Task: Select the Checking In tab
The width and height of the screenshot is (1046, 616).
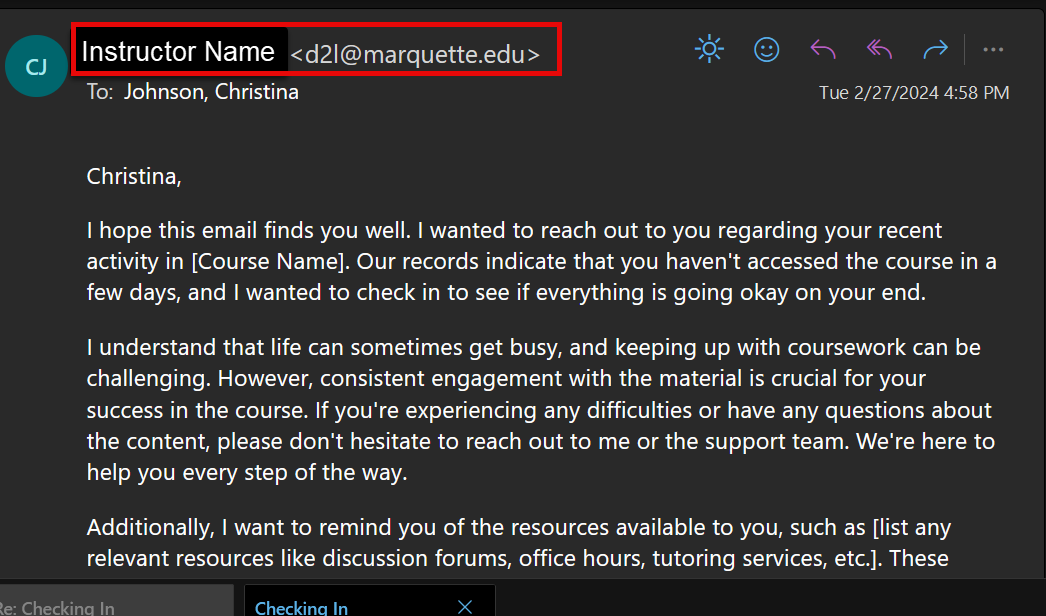Action: click(x=302, y=606)
